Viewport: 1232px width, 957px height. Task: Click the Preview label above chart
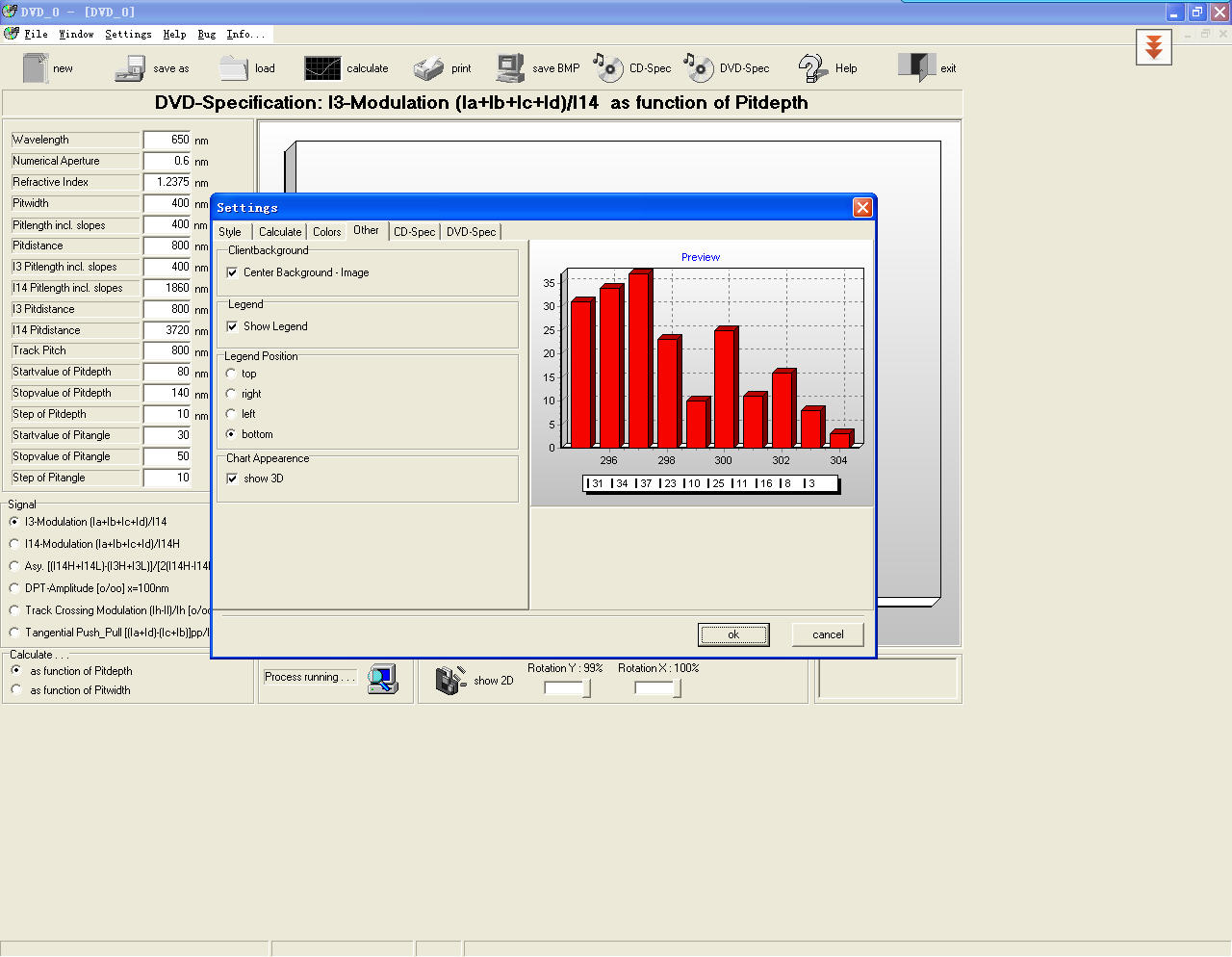701,257
